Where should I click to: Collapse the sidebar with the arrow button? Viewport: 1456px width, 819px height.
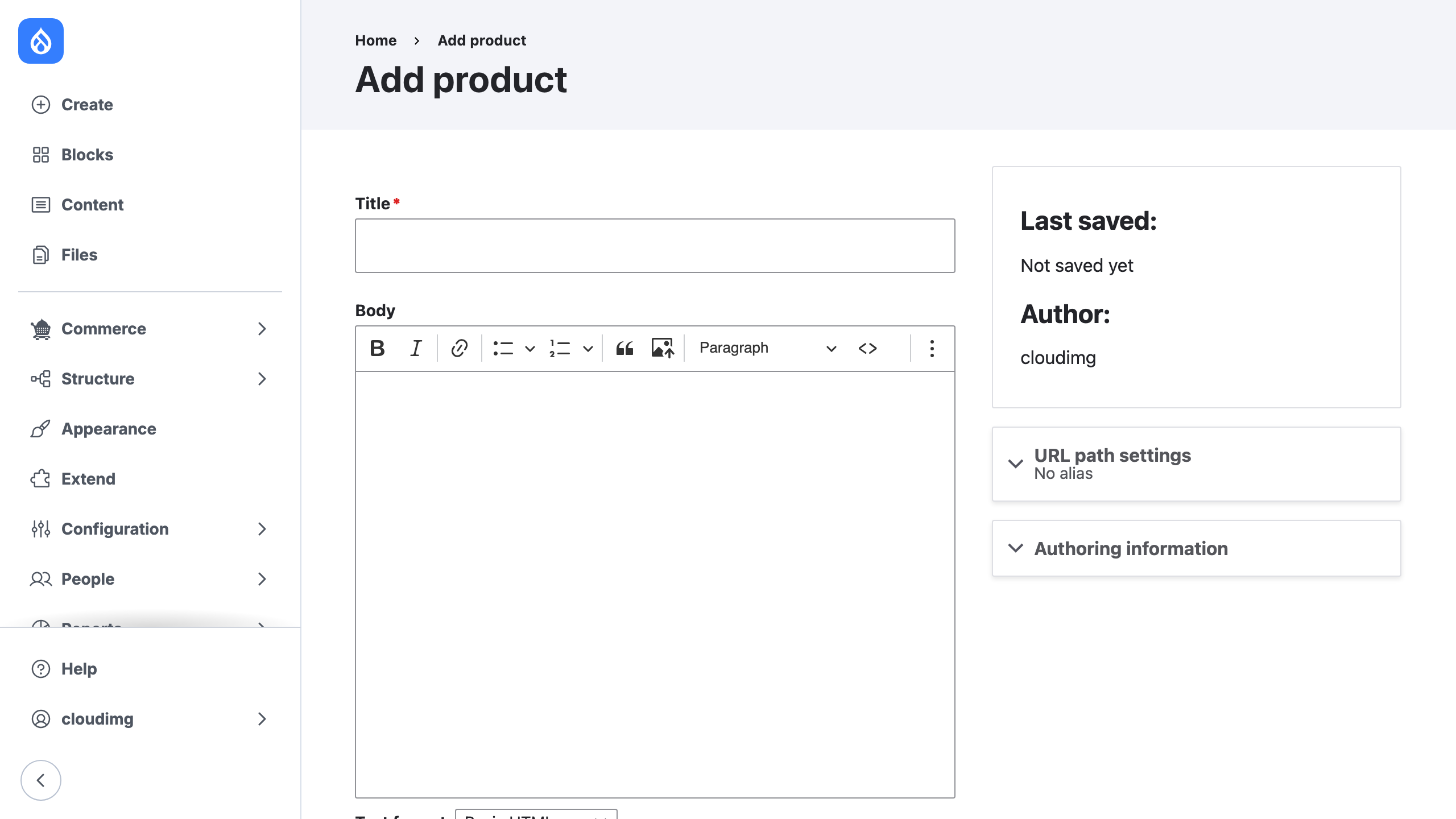[x=41, y=780]
